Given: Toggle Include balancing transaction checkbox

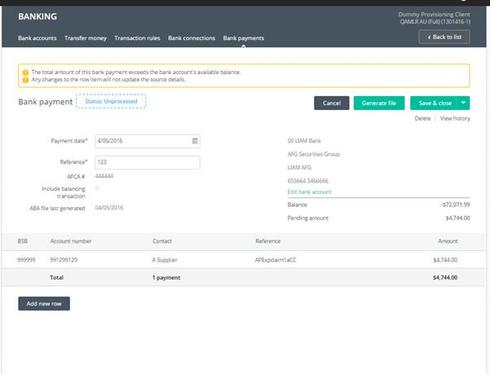Looking at the screenshot, I should (x=97, y=189).
